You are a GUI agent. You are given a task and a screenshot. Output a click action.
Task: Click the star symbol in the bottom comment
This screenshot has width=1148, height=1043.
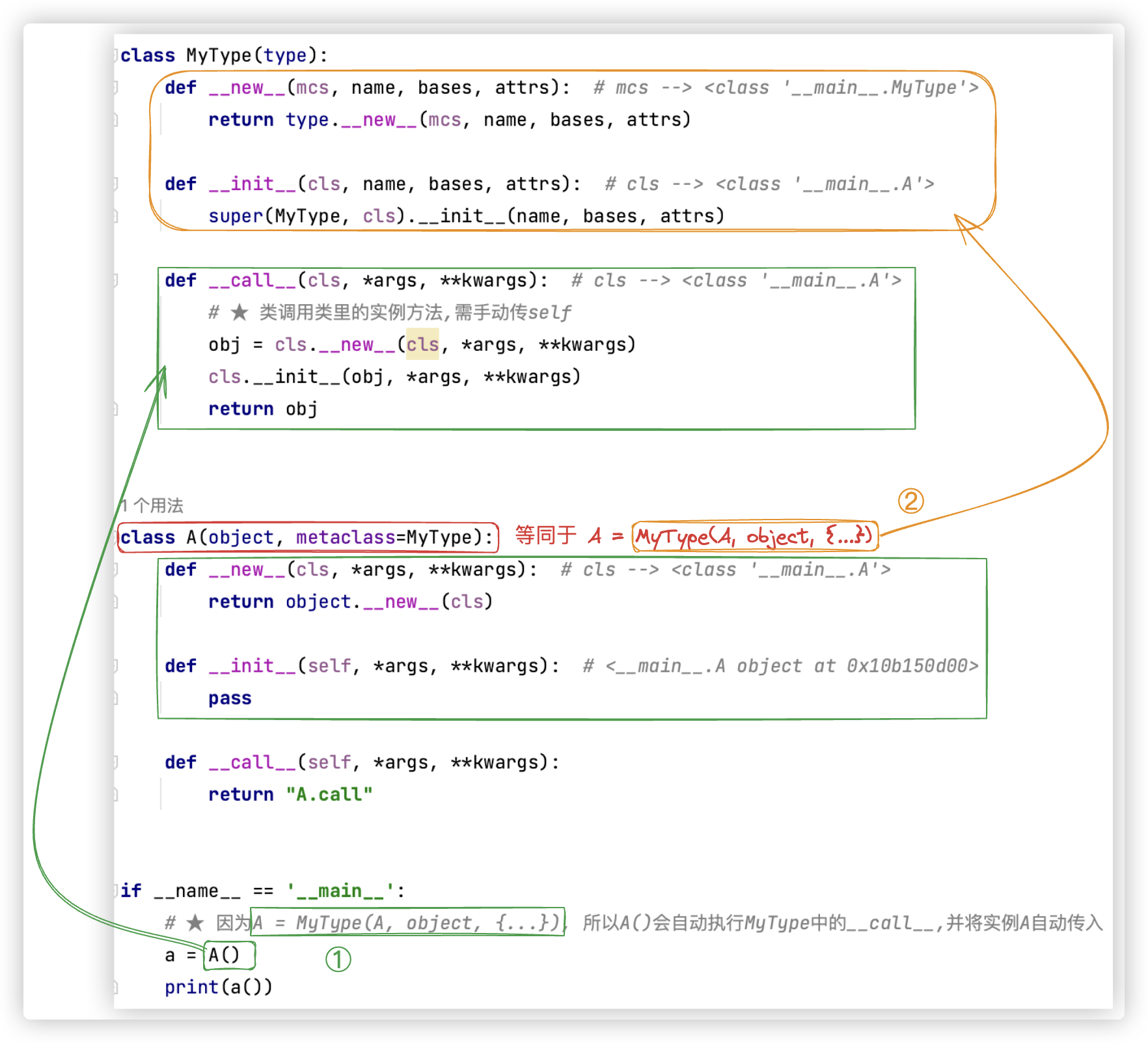[x=195, y=923]
